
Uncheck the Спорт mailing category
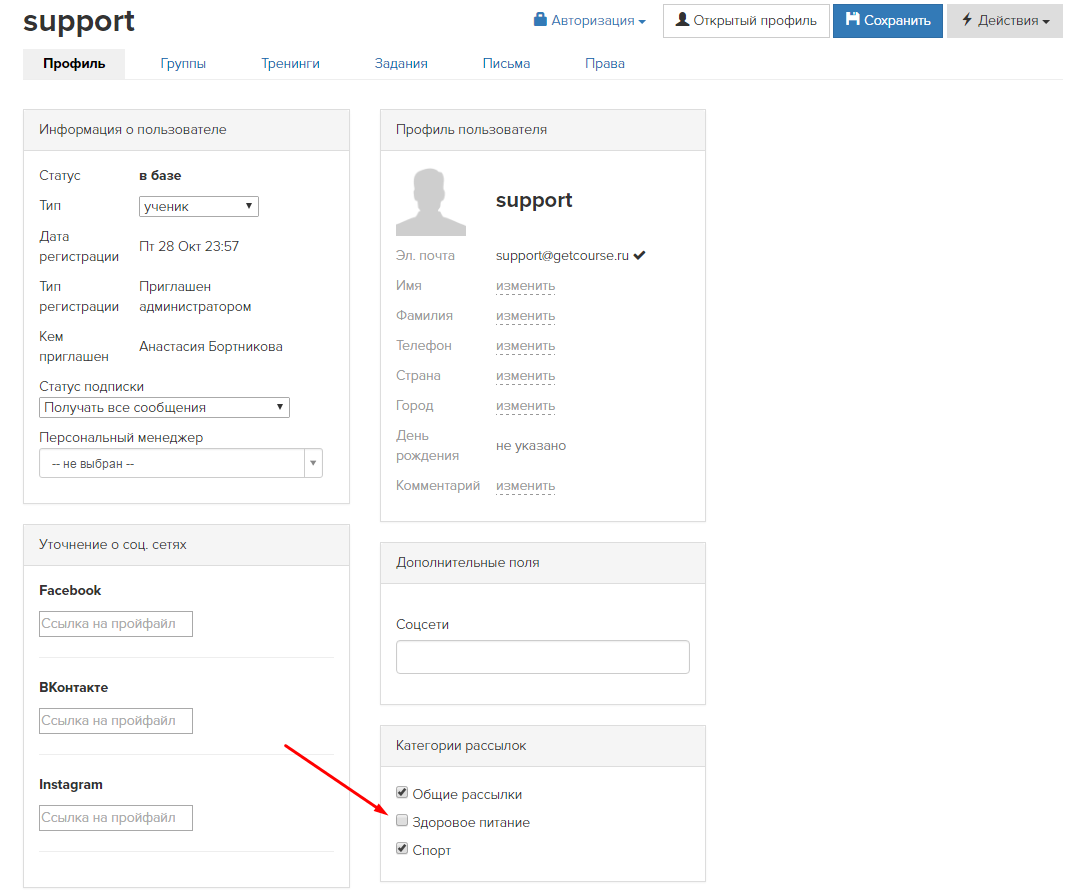point(402,848)
